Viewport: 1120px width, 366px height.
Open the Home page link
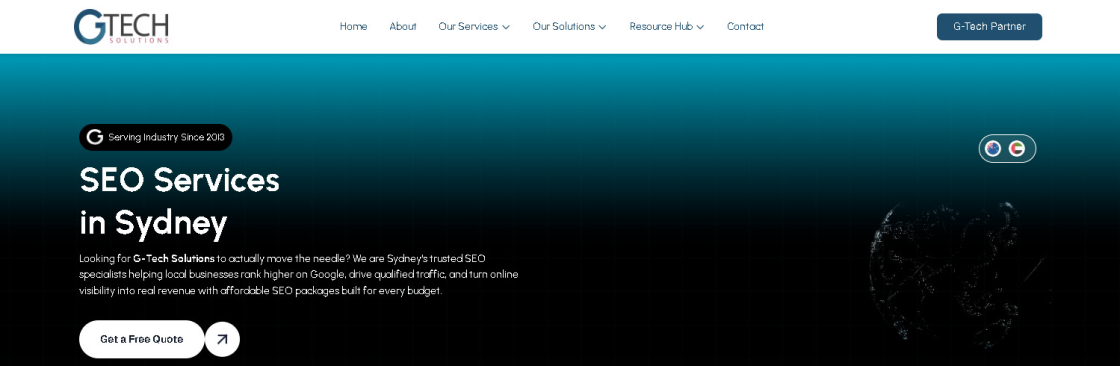coord(354,26)
